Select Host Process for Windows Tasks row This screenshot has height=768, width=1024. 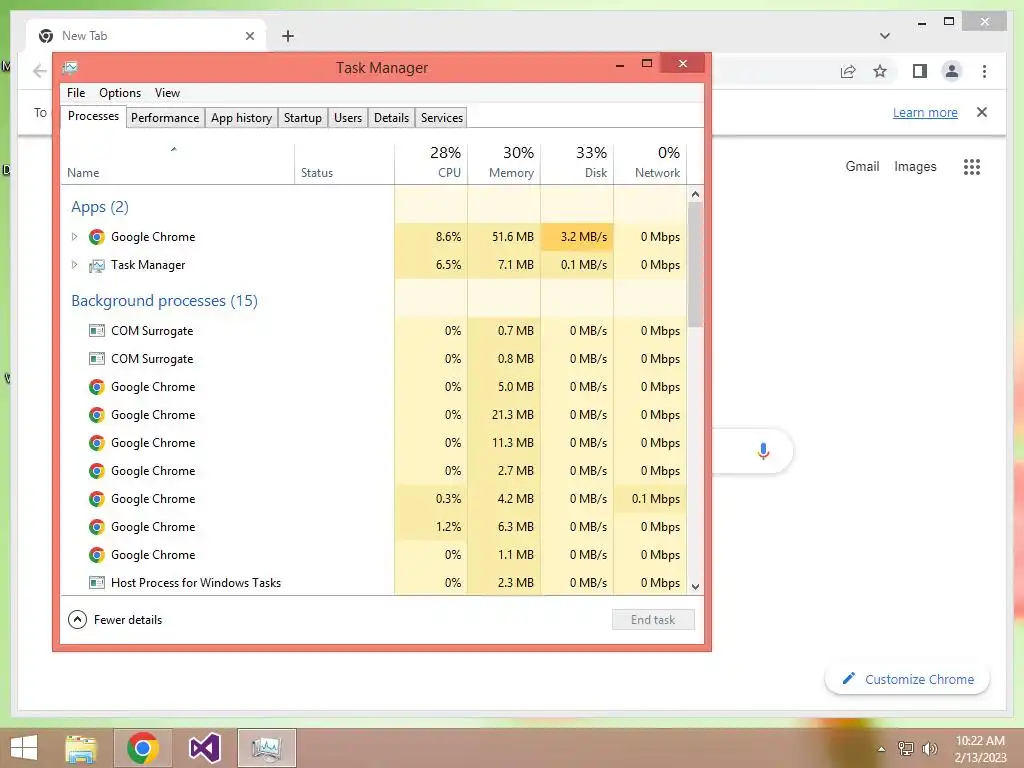pyautogui.click(x=374, y=583)
